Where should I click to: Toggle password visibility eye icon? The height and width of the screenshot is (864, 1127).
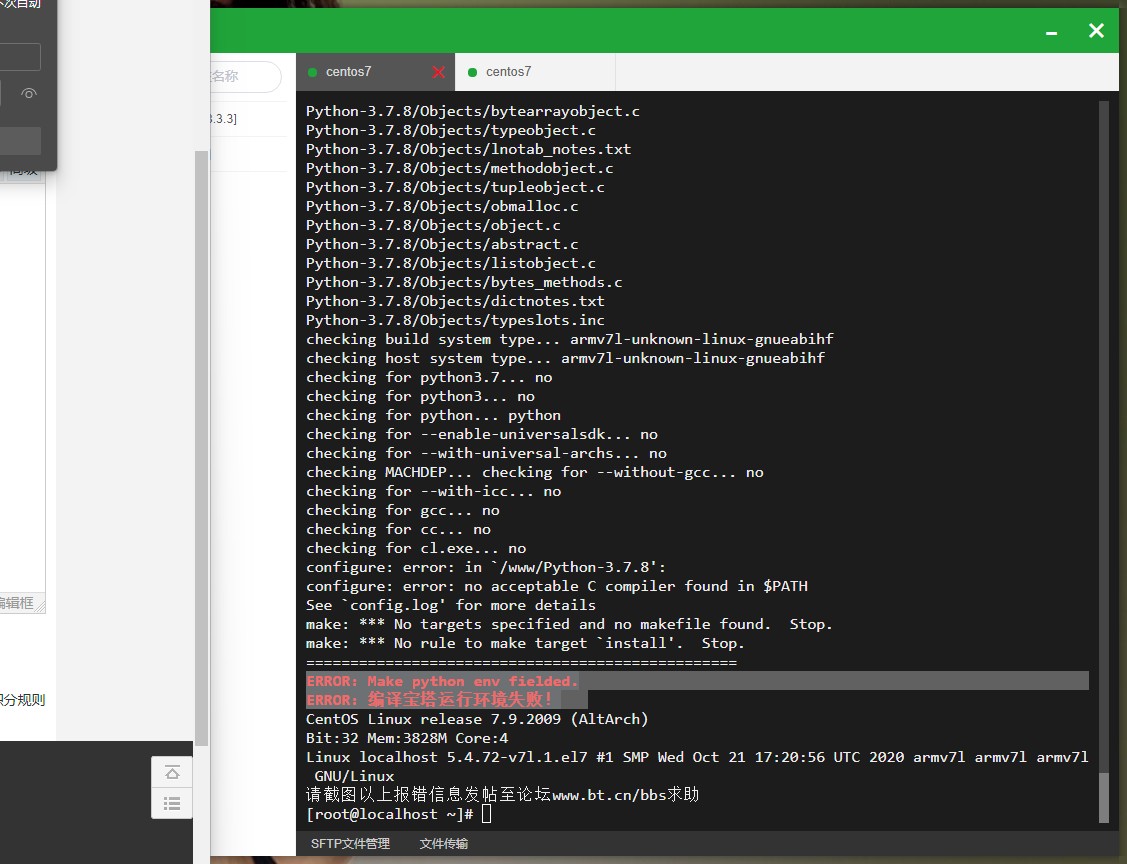(29, 93)
